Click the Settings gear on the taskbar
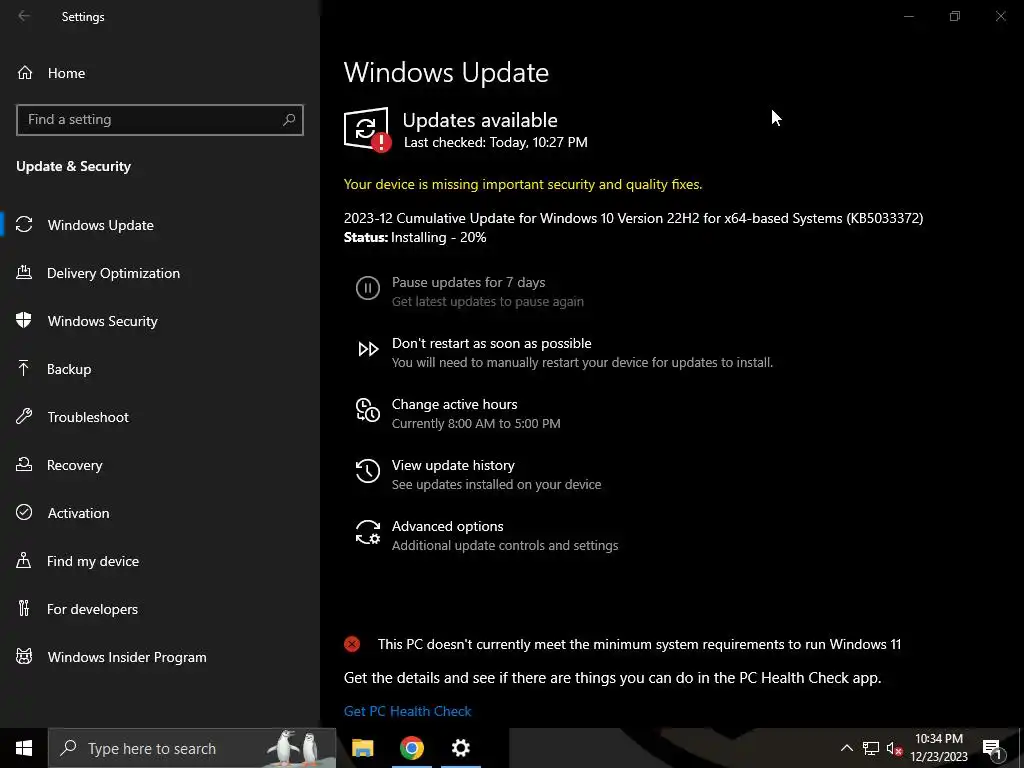The width and height of the screenshot is (1024, 768). (x=460, y=748)
